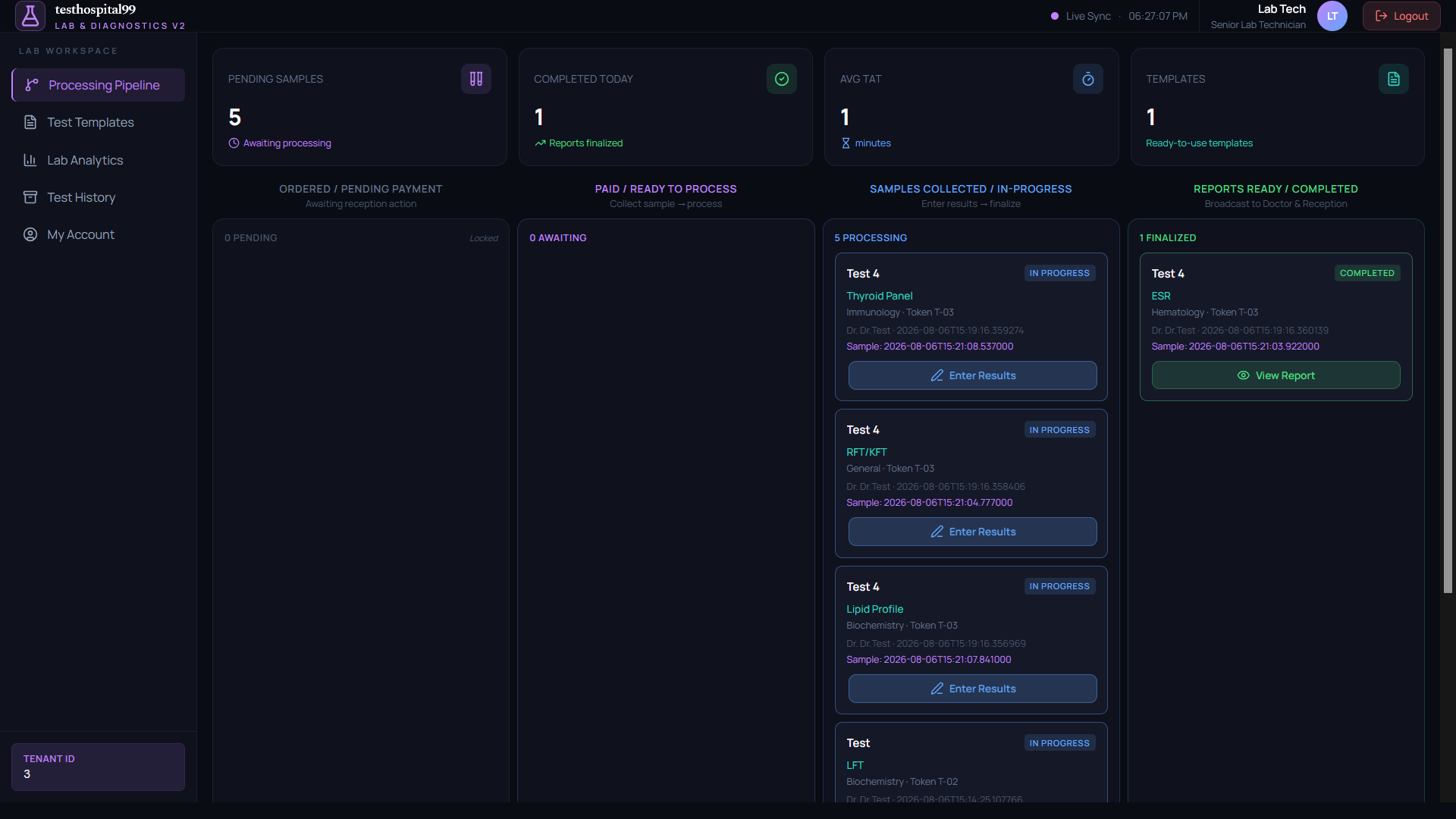The height and width of the screenshot is (819, 1456).
Task: Select the ESR test name
Action: point(1161,296)
